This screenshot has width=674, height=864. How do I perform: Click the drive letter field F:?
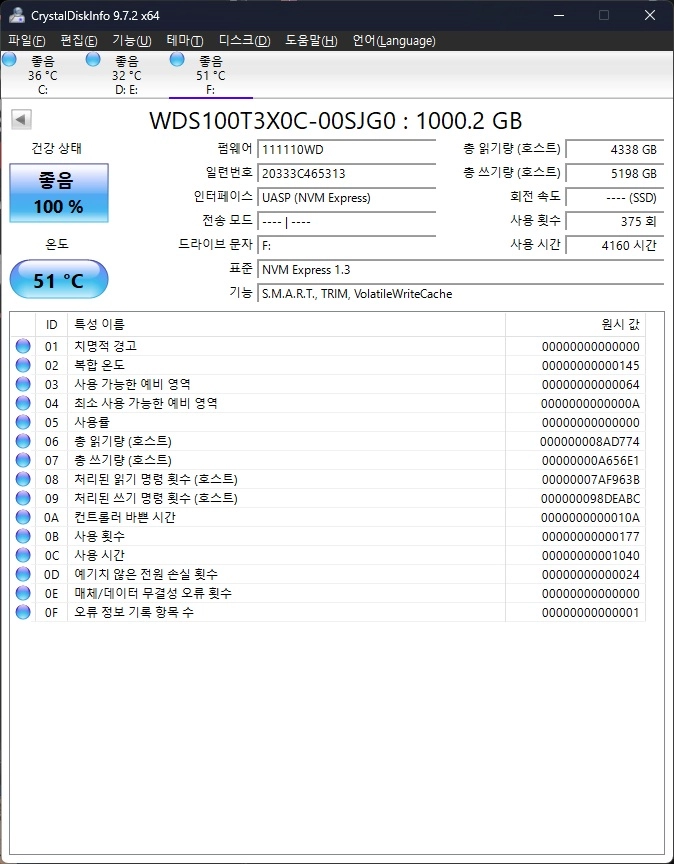point(347,246)
